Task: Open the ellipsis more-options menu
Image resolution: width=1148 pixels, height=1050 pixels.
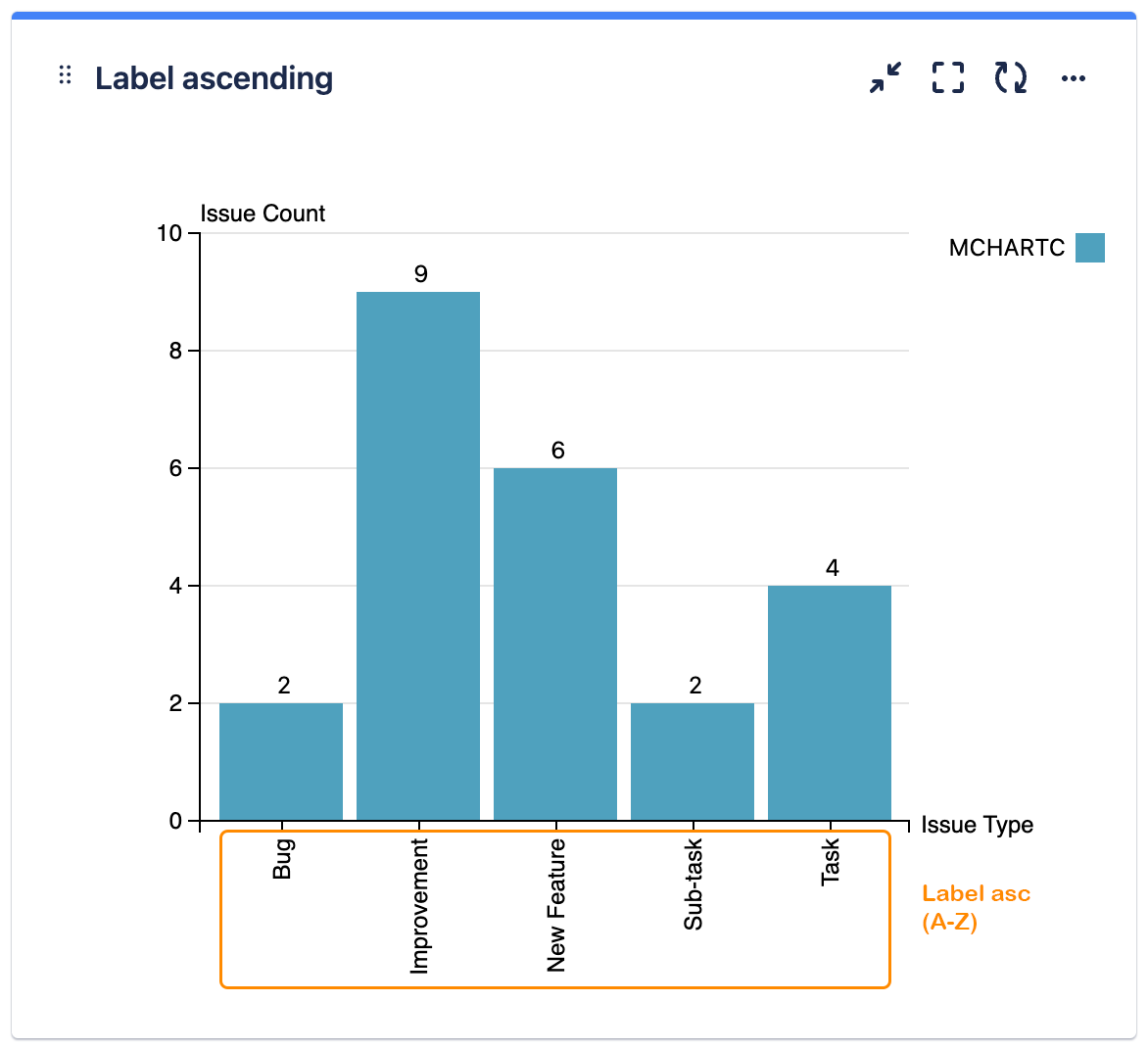Action: tap(1073, 78)
